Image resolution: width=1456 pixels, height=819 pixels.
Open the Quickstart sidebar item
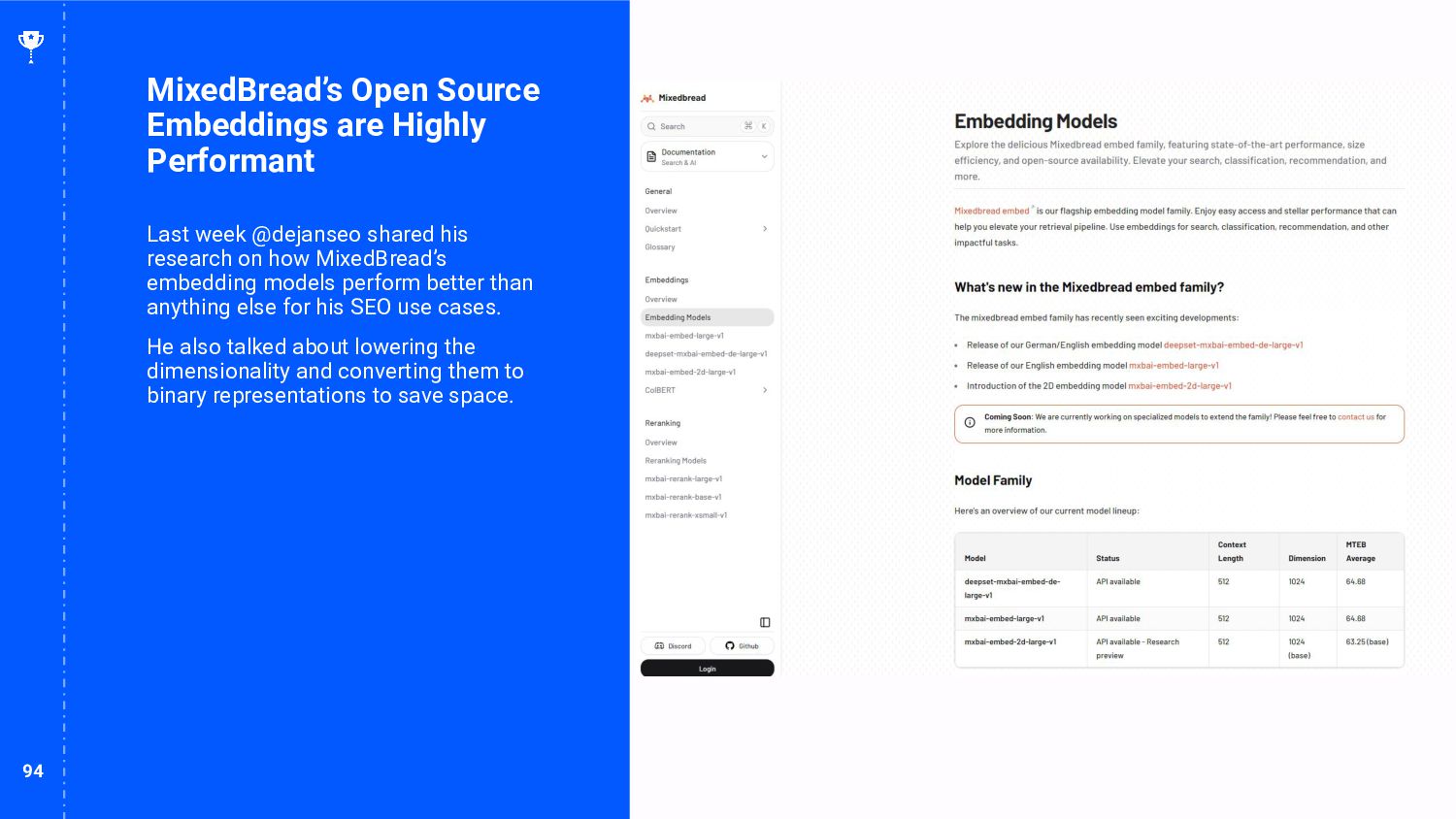(x=663, y=229)
